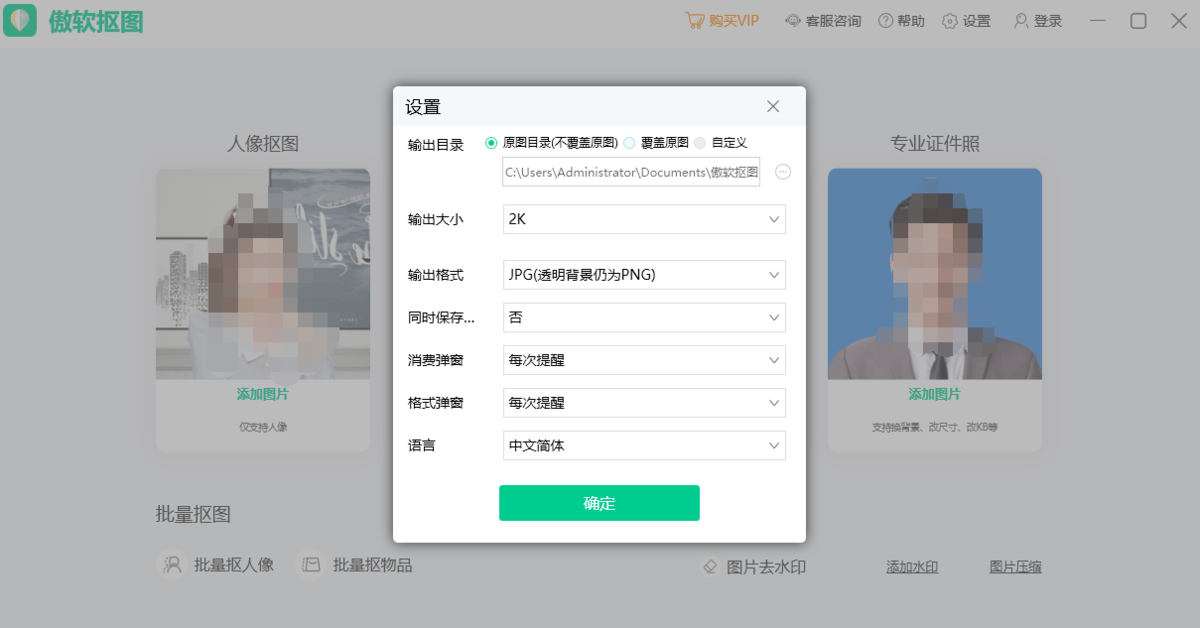Viewport: 1200px width, 628px height.
Task: Click the eraser icon beside 图片去水印
Action: 710,566
